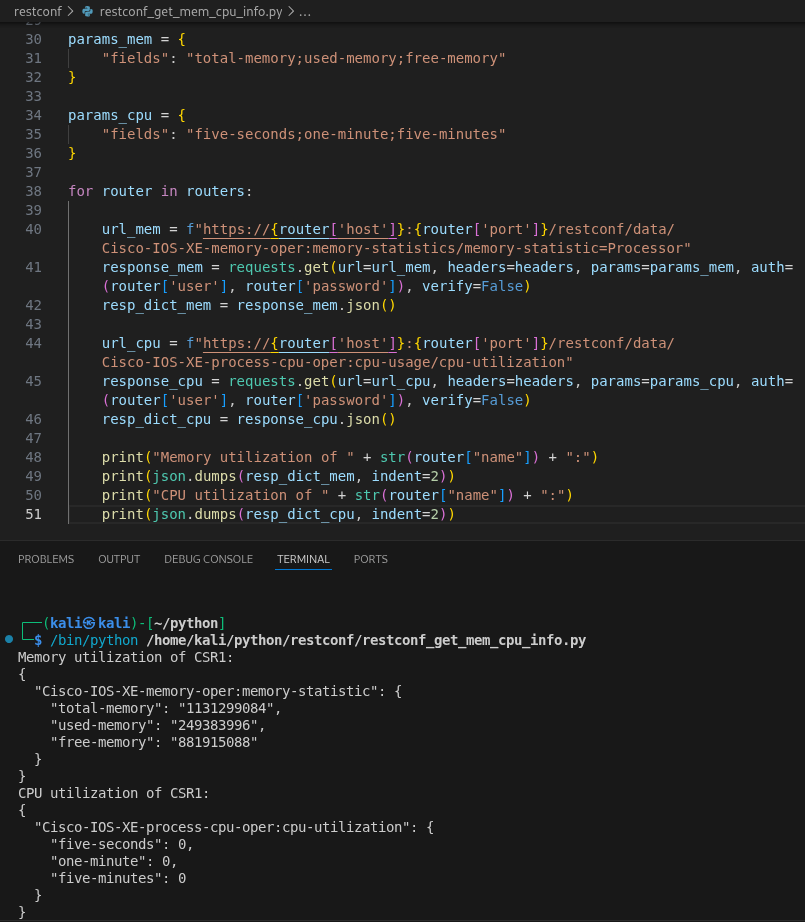Click resp_dict_mem on line 42
This screenshot has width=805, height=922.
click(x=156, y=305)
